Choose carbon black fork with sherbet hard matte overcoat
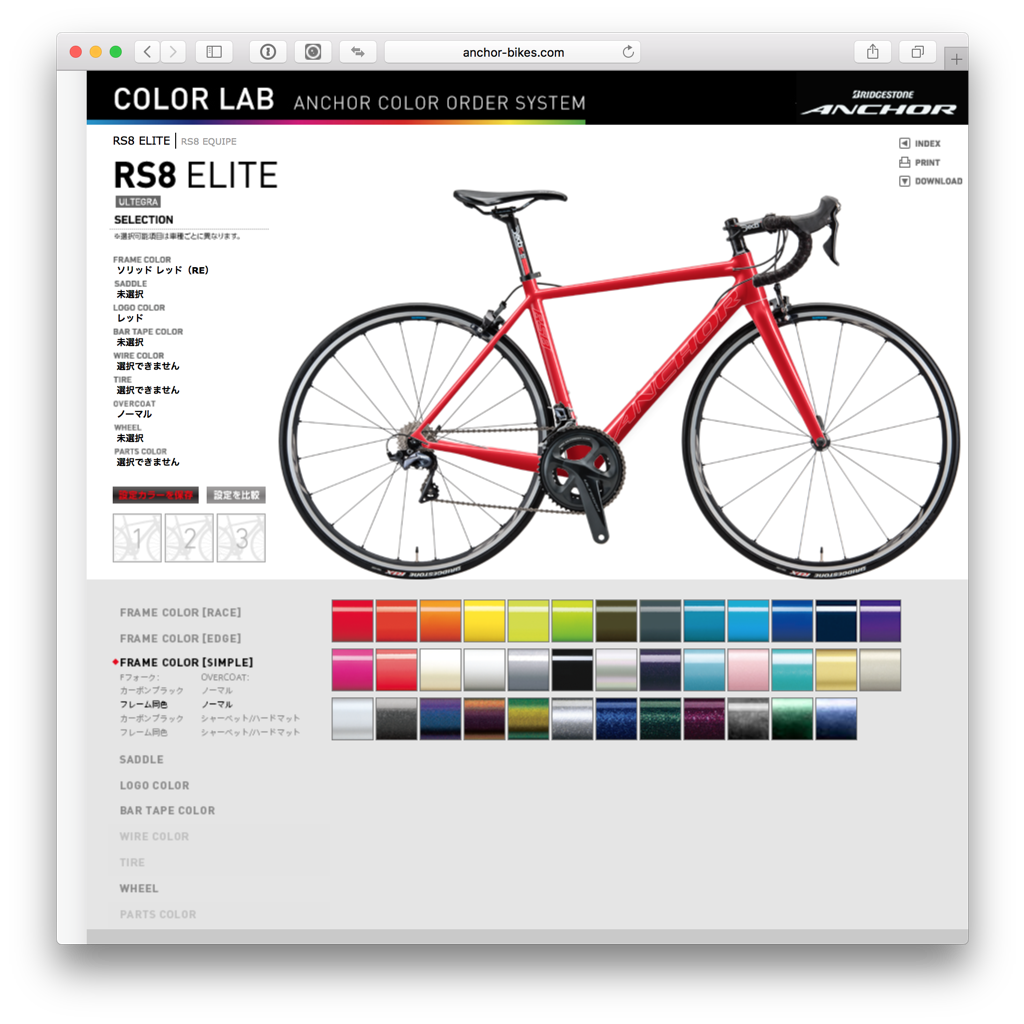This screenshot has width=1024, height=1024. click(209, 718)
